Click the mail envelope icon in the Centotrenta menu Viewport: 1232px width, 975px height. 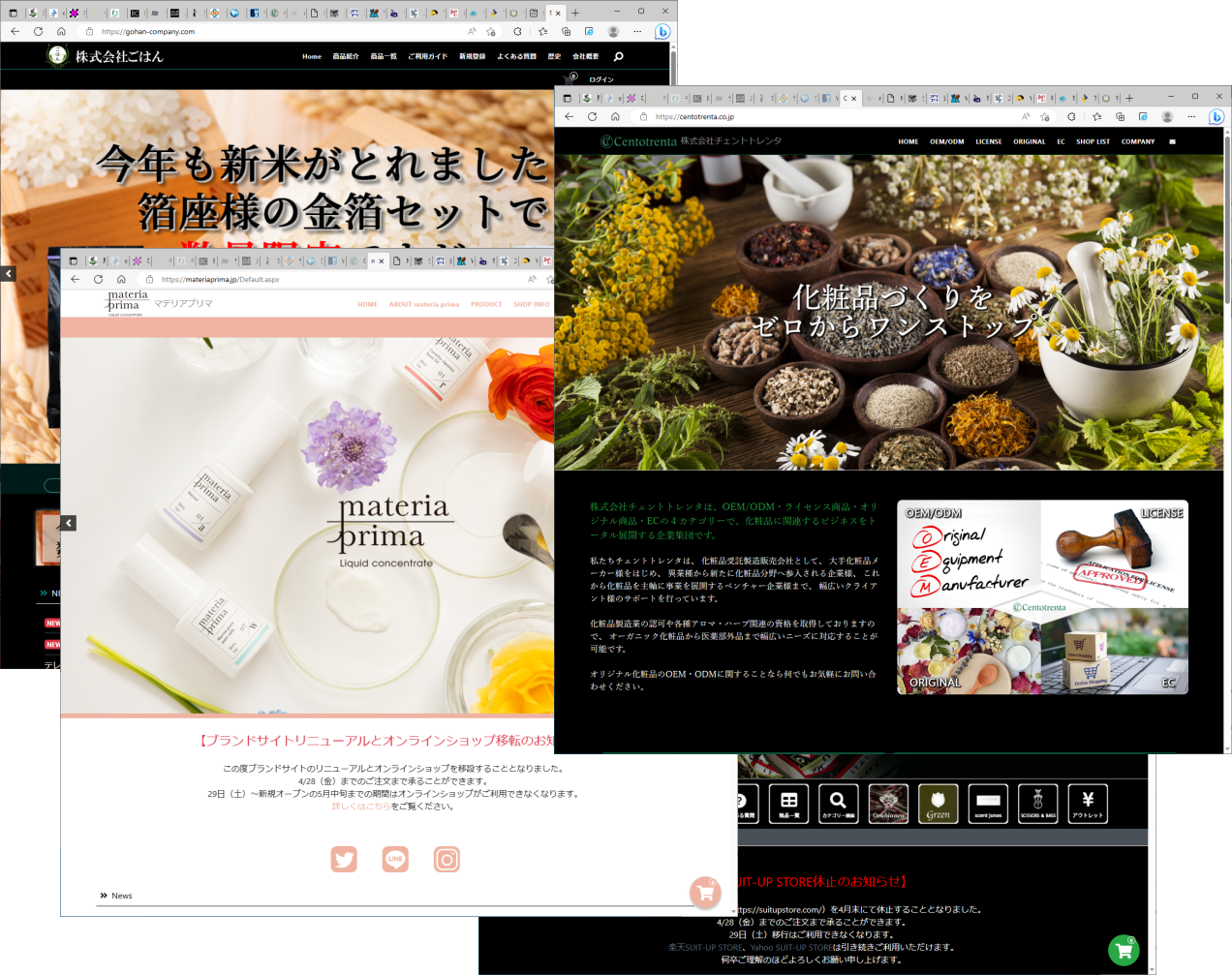click(1172, 141)
